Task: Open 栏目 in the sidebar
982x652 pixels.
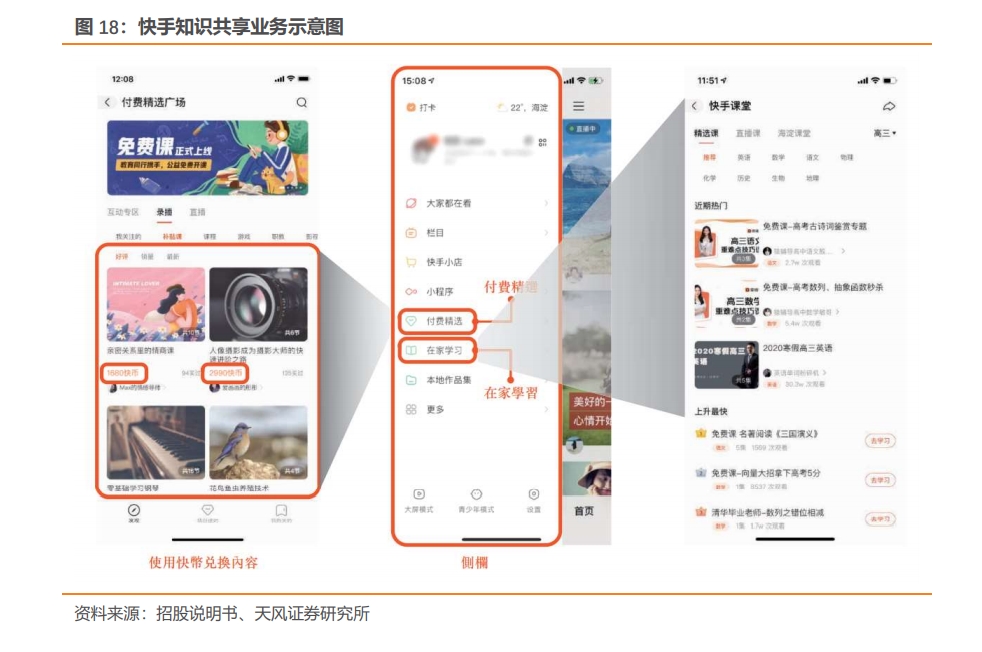Action: (x=476, y=233)
